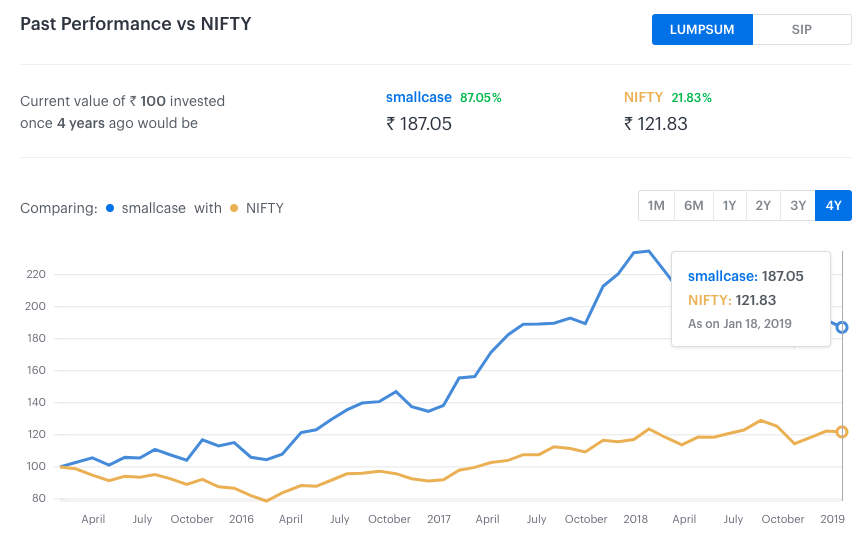Image resolution: width=868 pixels, height=547 pixels.
Task: Click the 220 y-axis label
Action: coord(36,274)
